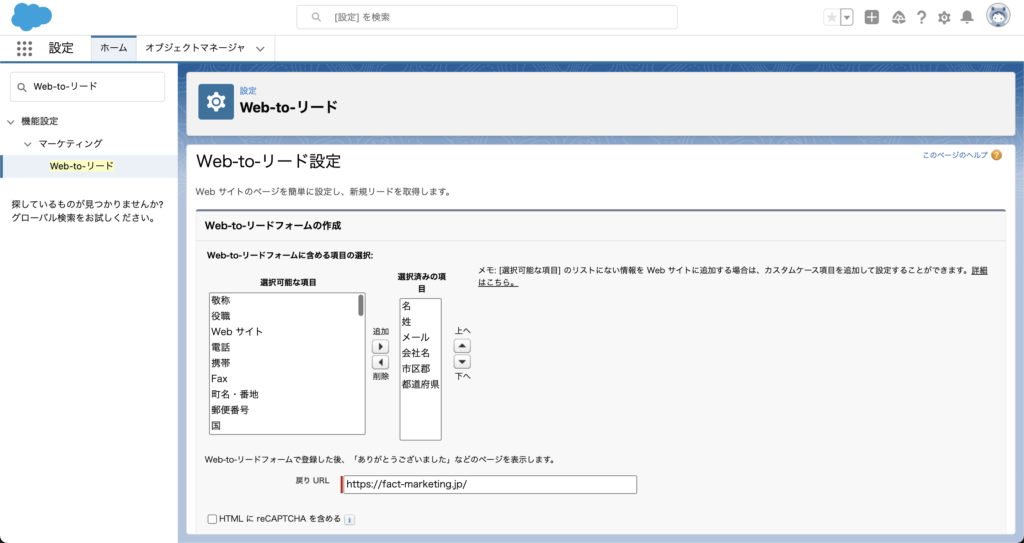Open the App Launcher grid icon
1024x543 pixels.
(24, 48)
